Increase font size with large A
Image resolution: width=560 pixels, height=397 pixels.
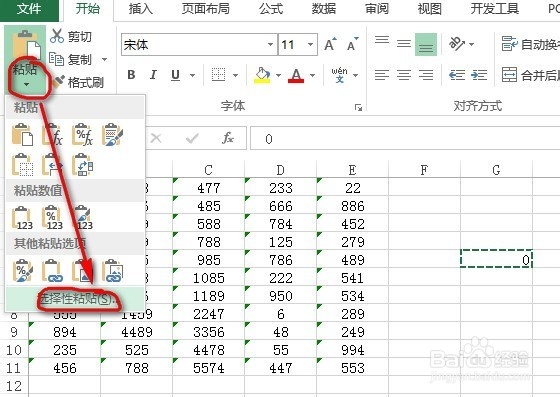tap(330, 44)
